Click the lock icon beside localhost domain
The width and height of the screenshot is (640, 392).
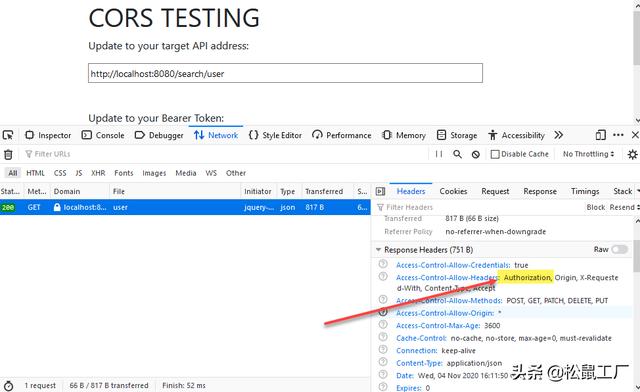(x=57, y=207)
